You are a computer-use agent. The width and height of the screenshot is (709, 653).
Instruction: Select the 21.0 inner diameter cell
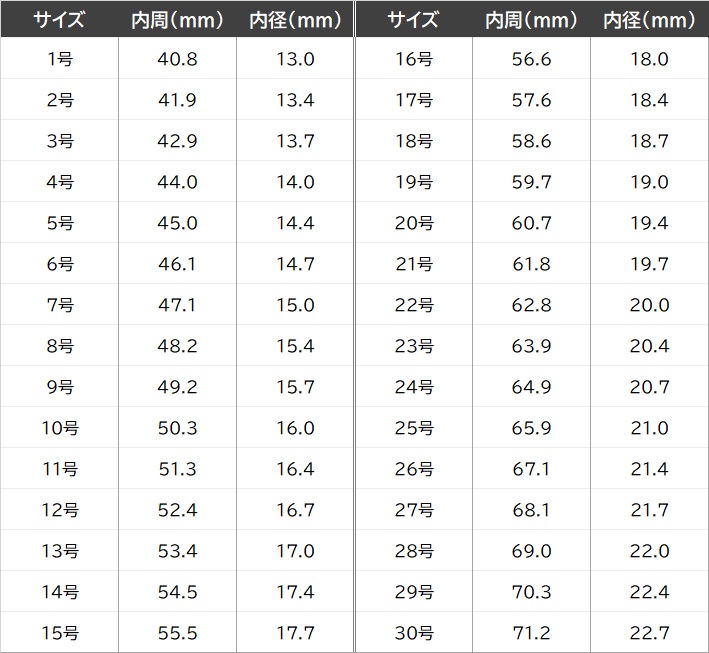point(650,428)
